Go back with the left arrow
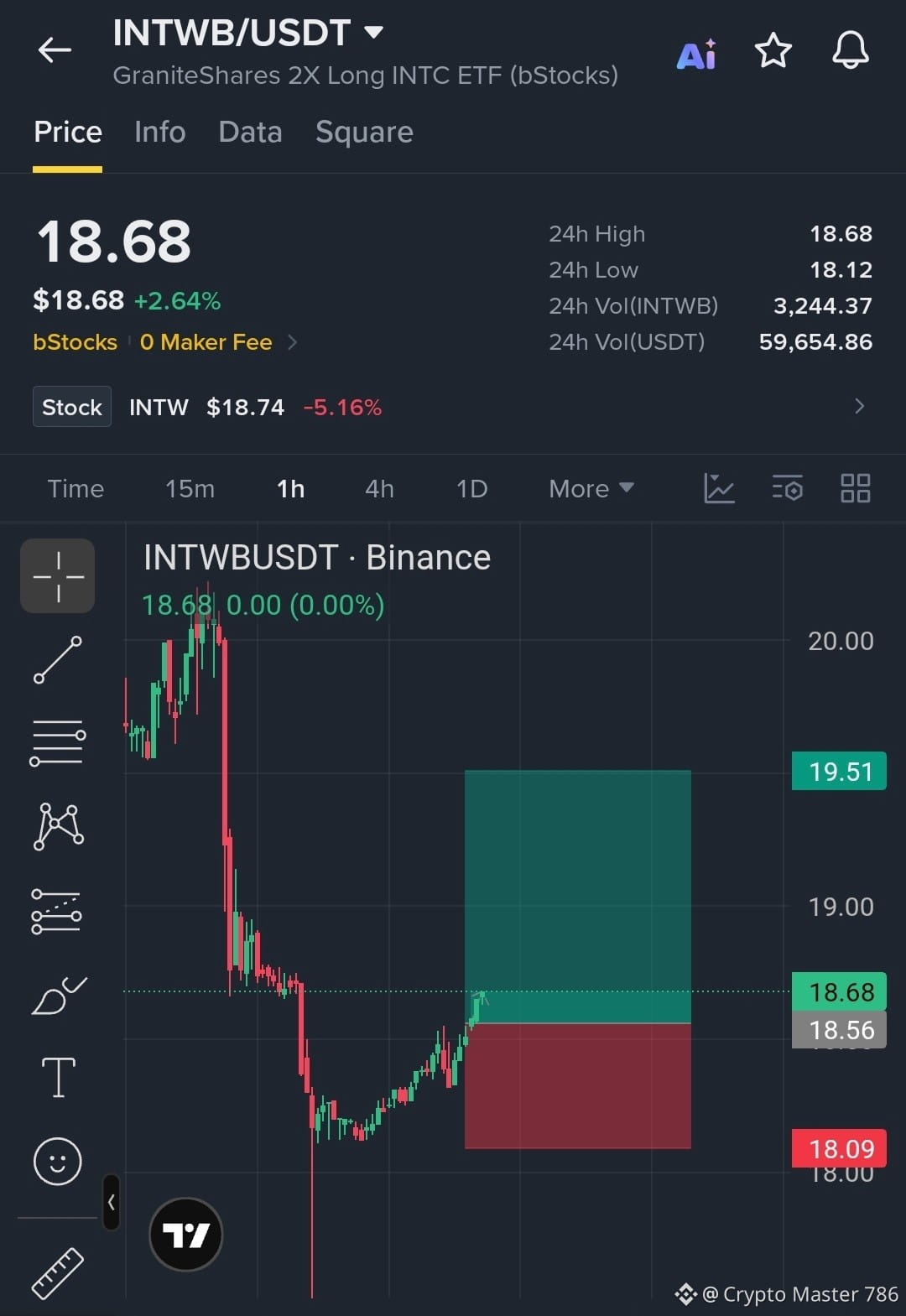906x1316 pixels. 55,50
